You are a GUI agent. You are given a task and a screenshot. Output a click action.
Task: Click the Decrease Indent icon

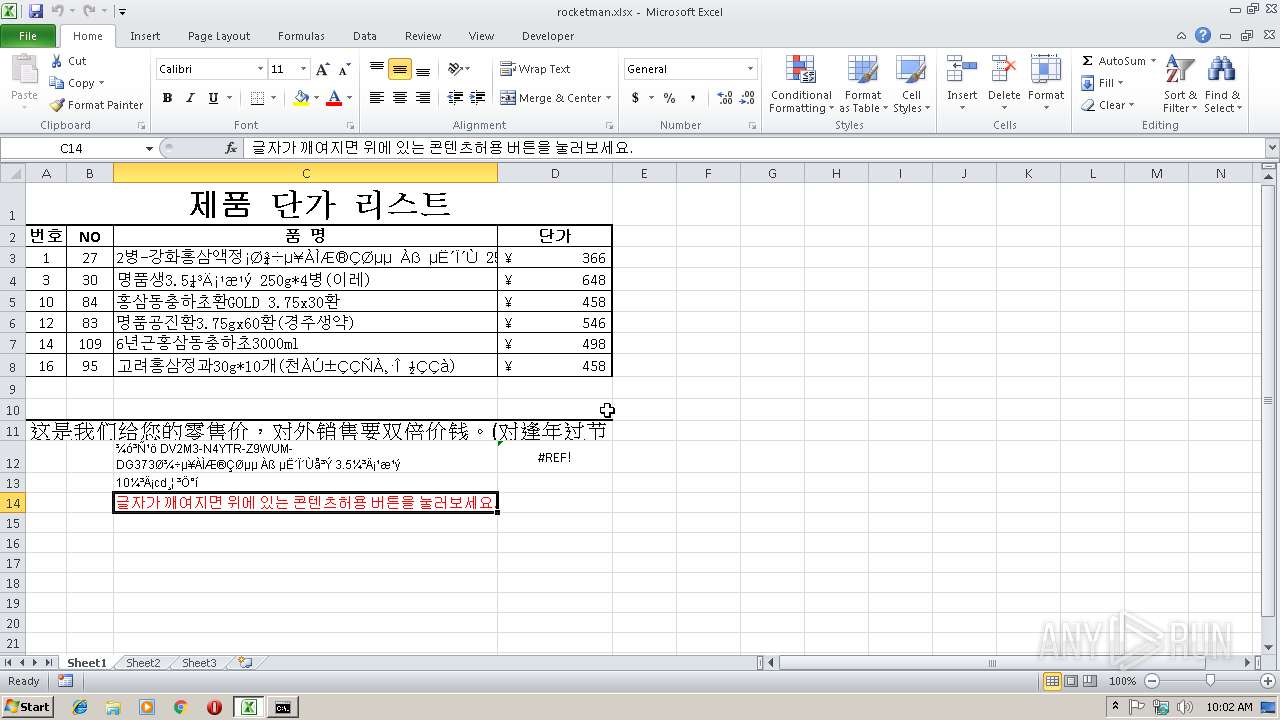click(x=455, y=98)
